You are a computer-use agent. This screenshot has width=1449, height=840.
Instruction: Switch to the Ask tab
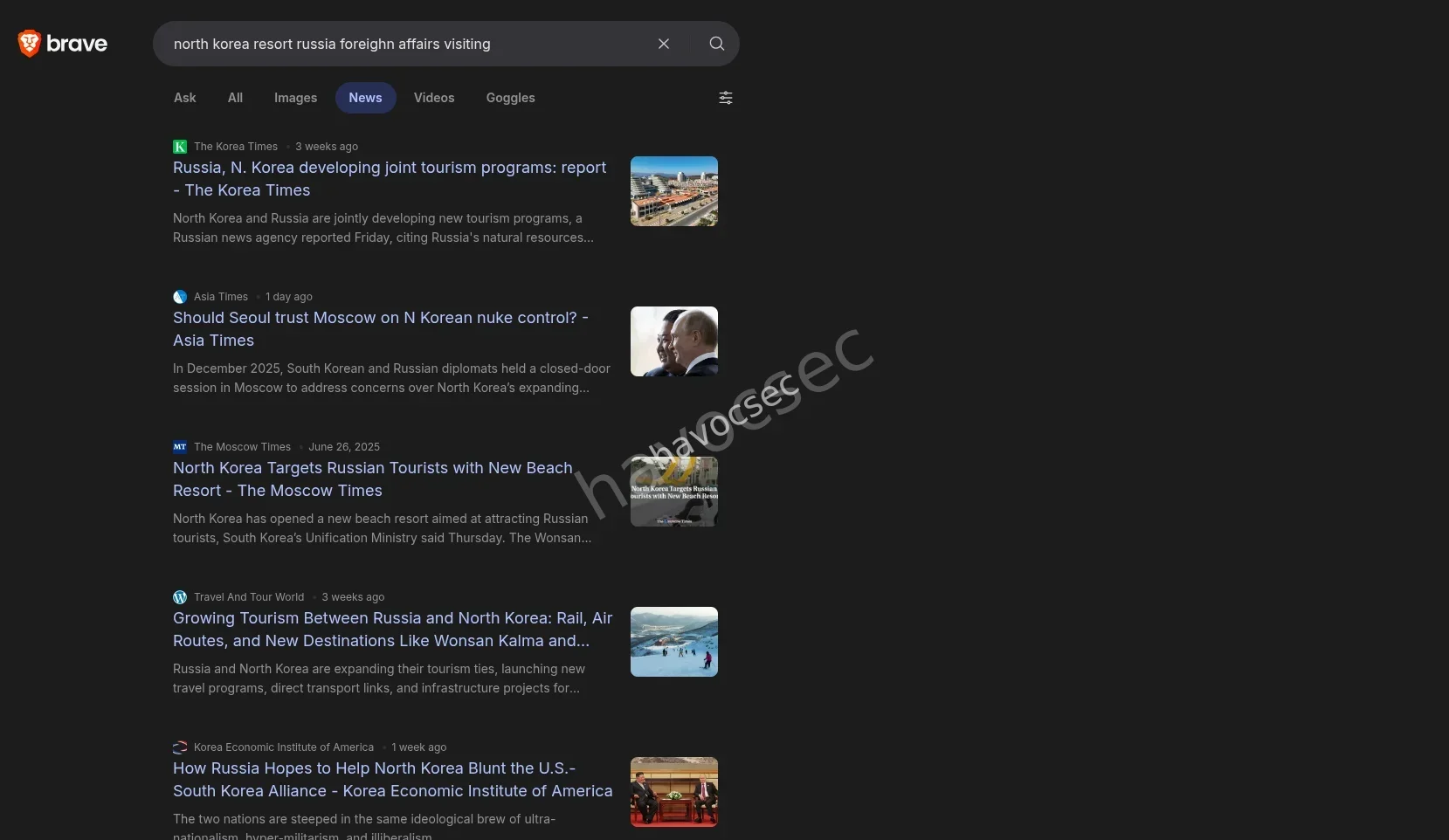(184, 98)
